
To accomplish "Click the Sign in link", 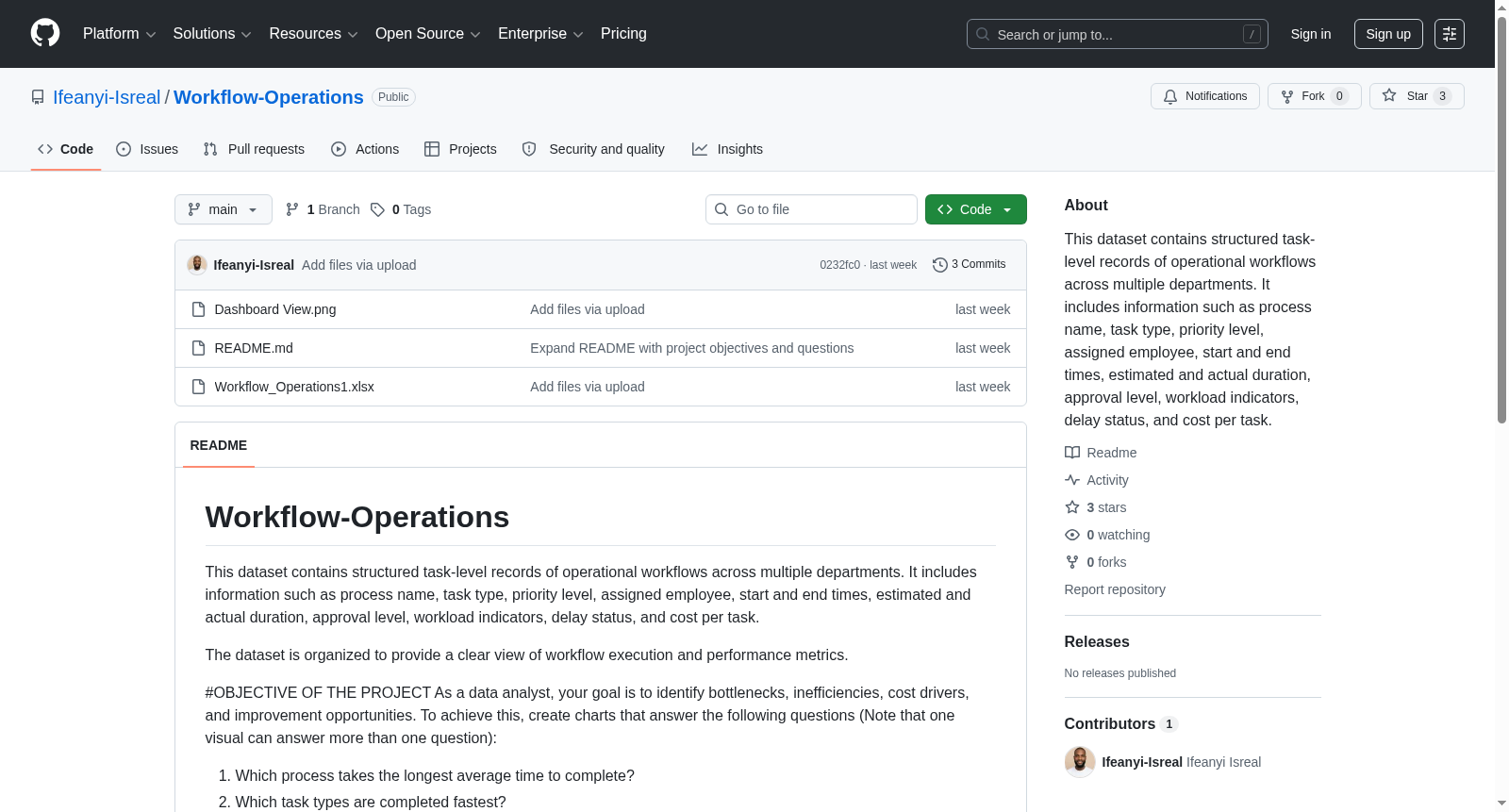I will click(1310, 34).
